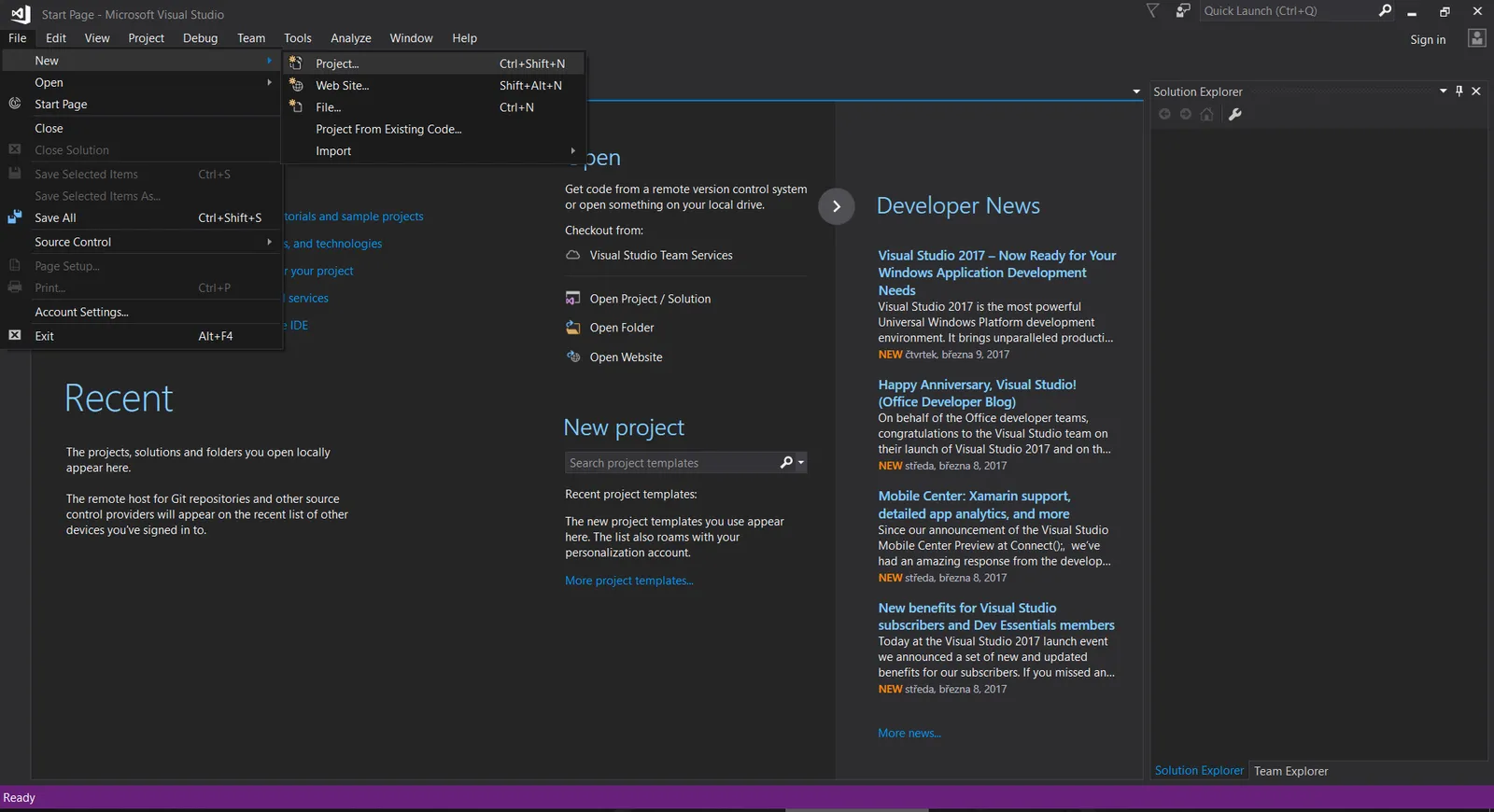
Task: Click the Open Project / Solution icon
Action: (x=572, y=298)
